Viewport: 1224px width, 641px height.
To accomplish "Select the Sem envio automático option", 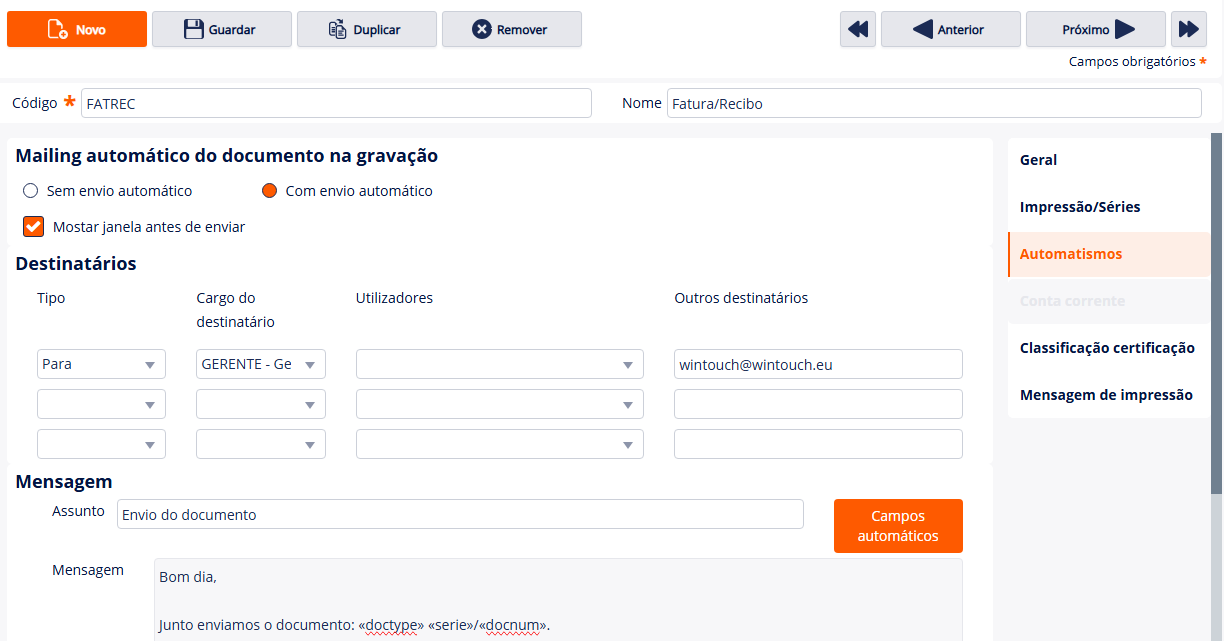I will (x=31, y=191).
